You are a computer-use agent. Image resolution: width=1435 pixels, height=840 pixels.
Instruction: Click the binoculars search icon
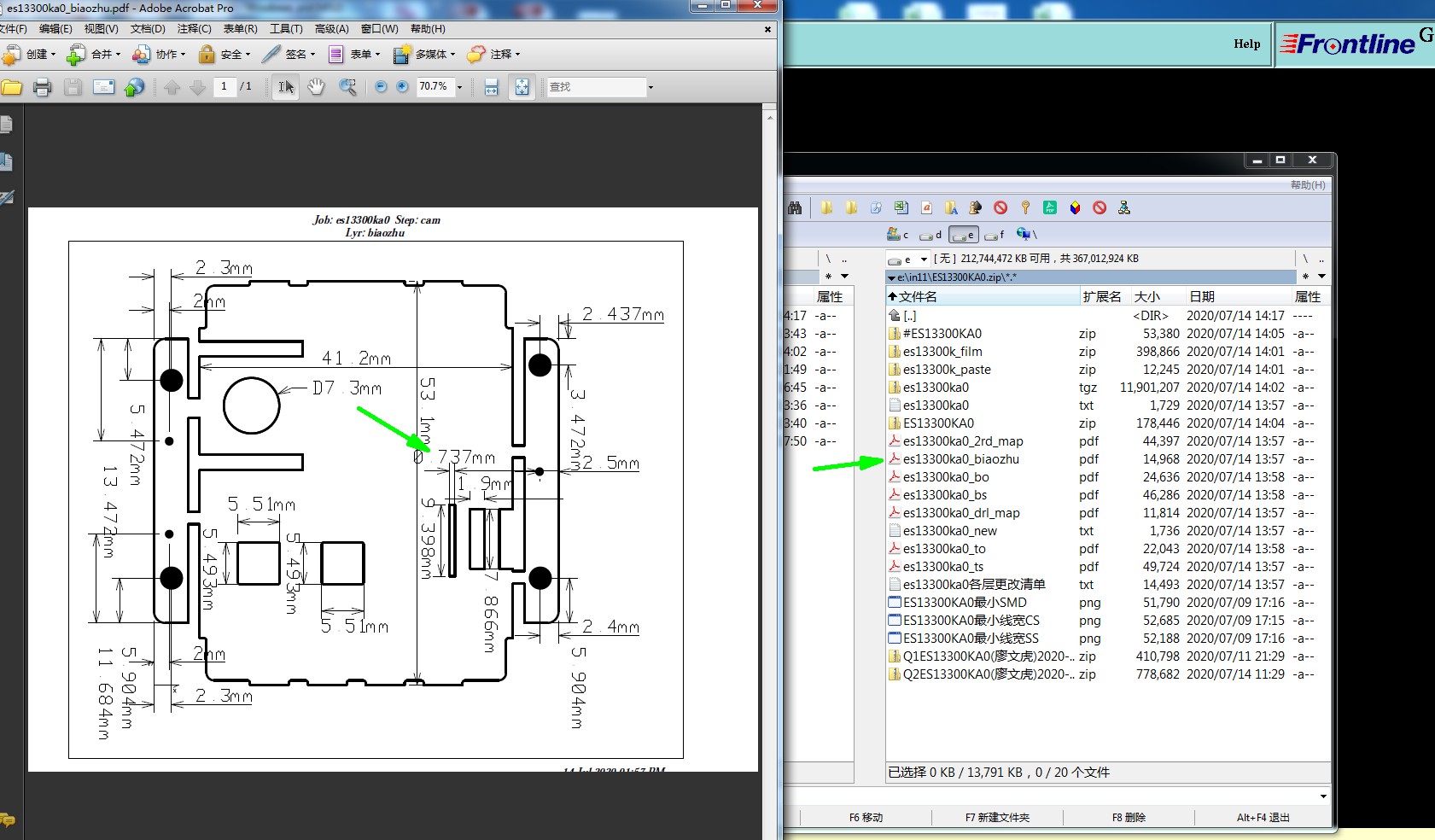[x=795, y=207]
